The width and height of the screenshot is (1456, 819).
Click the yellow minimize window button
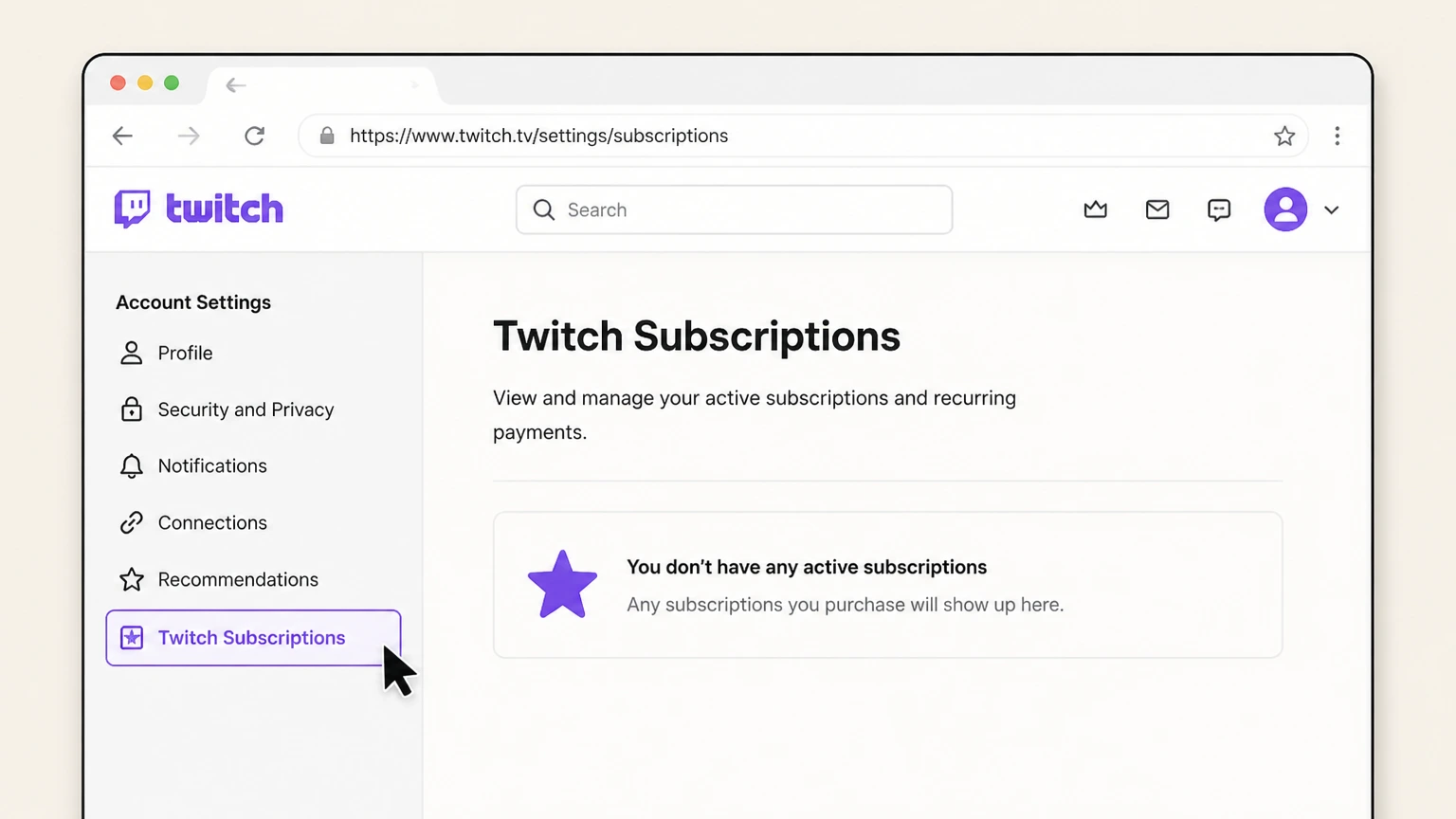point(145,83)
